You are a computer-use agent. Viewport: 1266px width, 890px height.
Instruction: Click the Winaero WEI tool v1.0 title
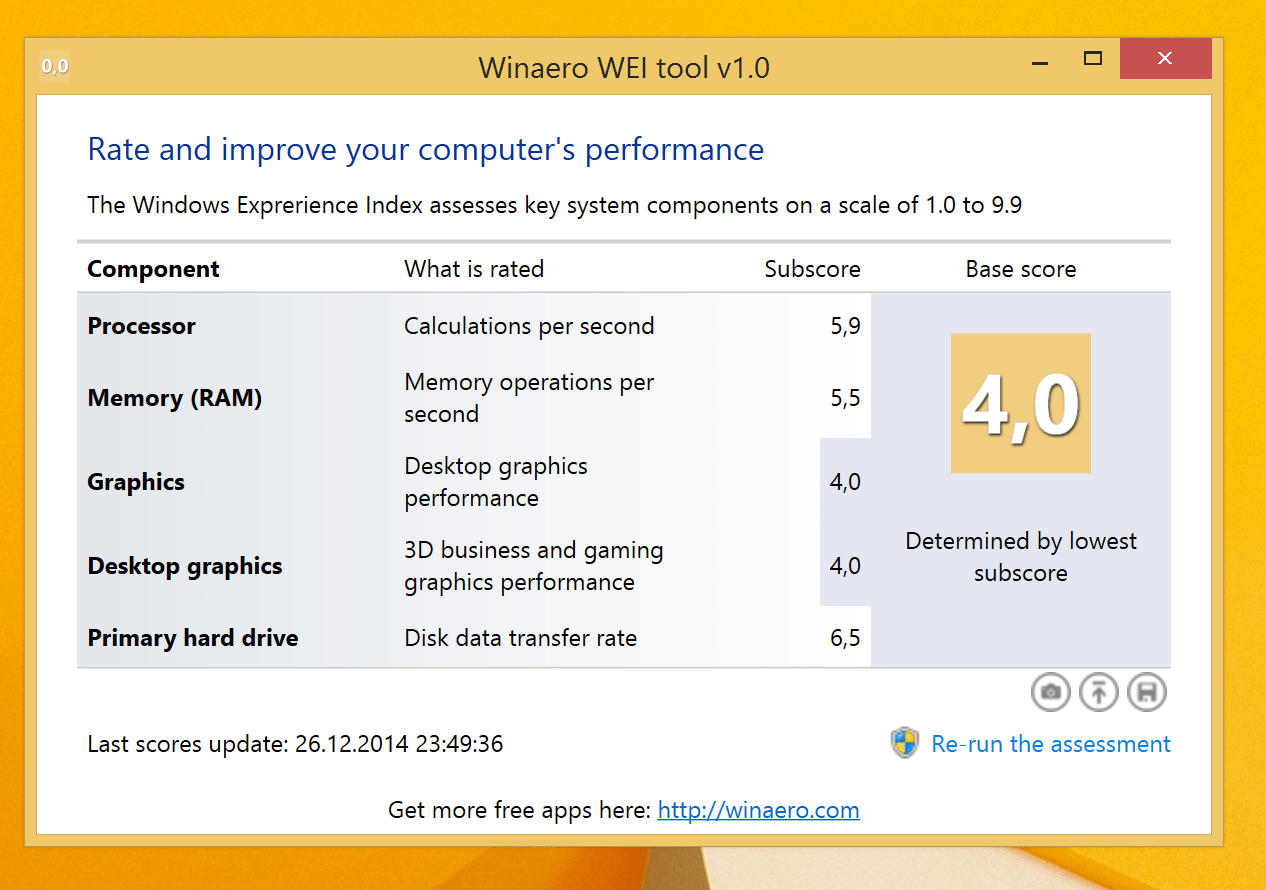point(624,67)
